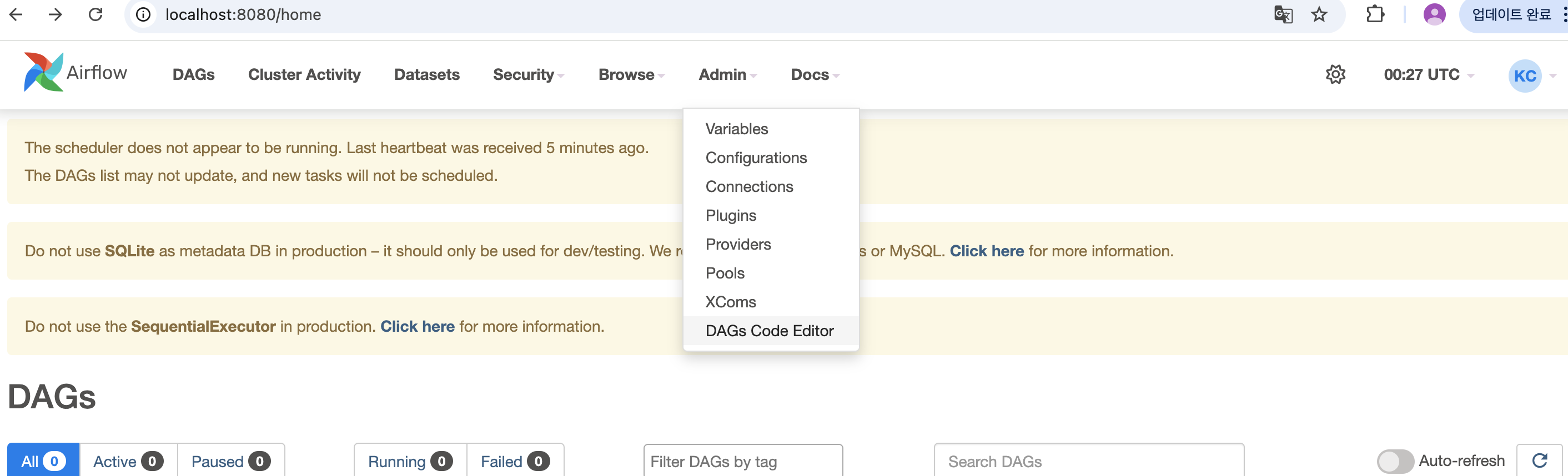Click the browser back arrow
This screenshot has height=476, width=1568.
pyautogui.click(x=17, y=14)
